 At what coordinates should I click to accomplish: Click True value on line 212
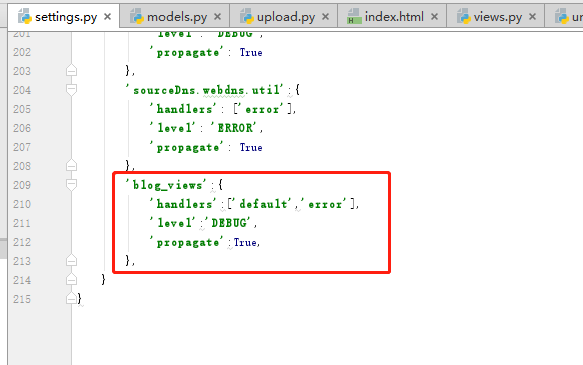point(245,243)
